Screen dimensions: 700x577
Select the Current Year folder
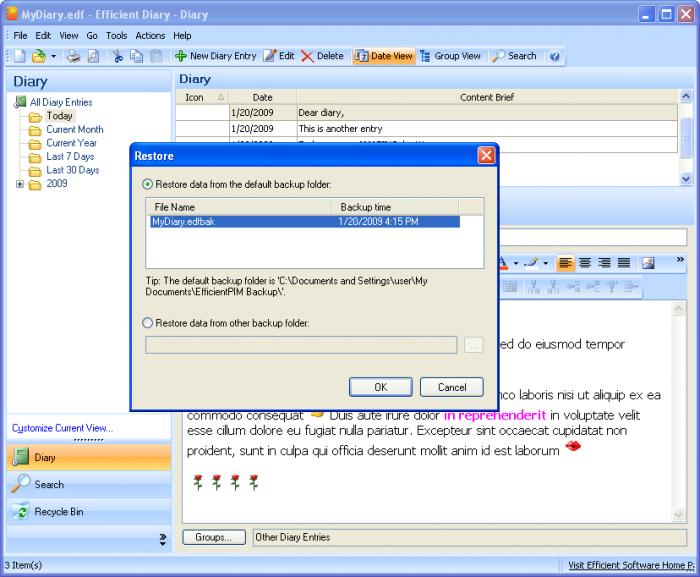pyautogui.click(x=71, y=143)
